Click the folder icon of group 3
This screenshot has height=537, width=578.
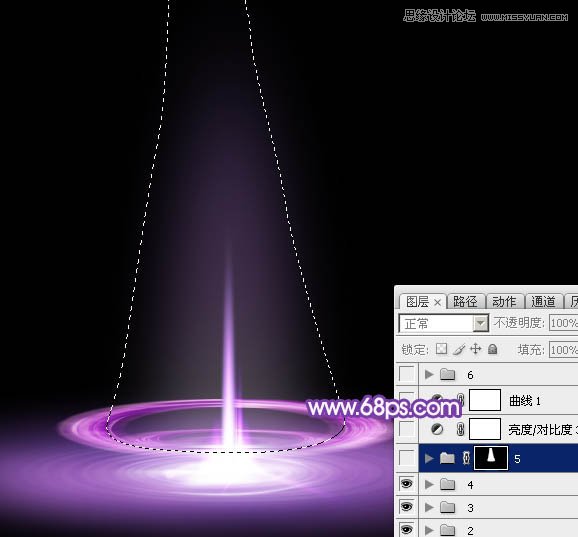coord(448,508)
